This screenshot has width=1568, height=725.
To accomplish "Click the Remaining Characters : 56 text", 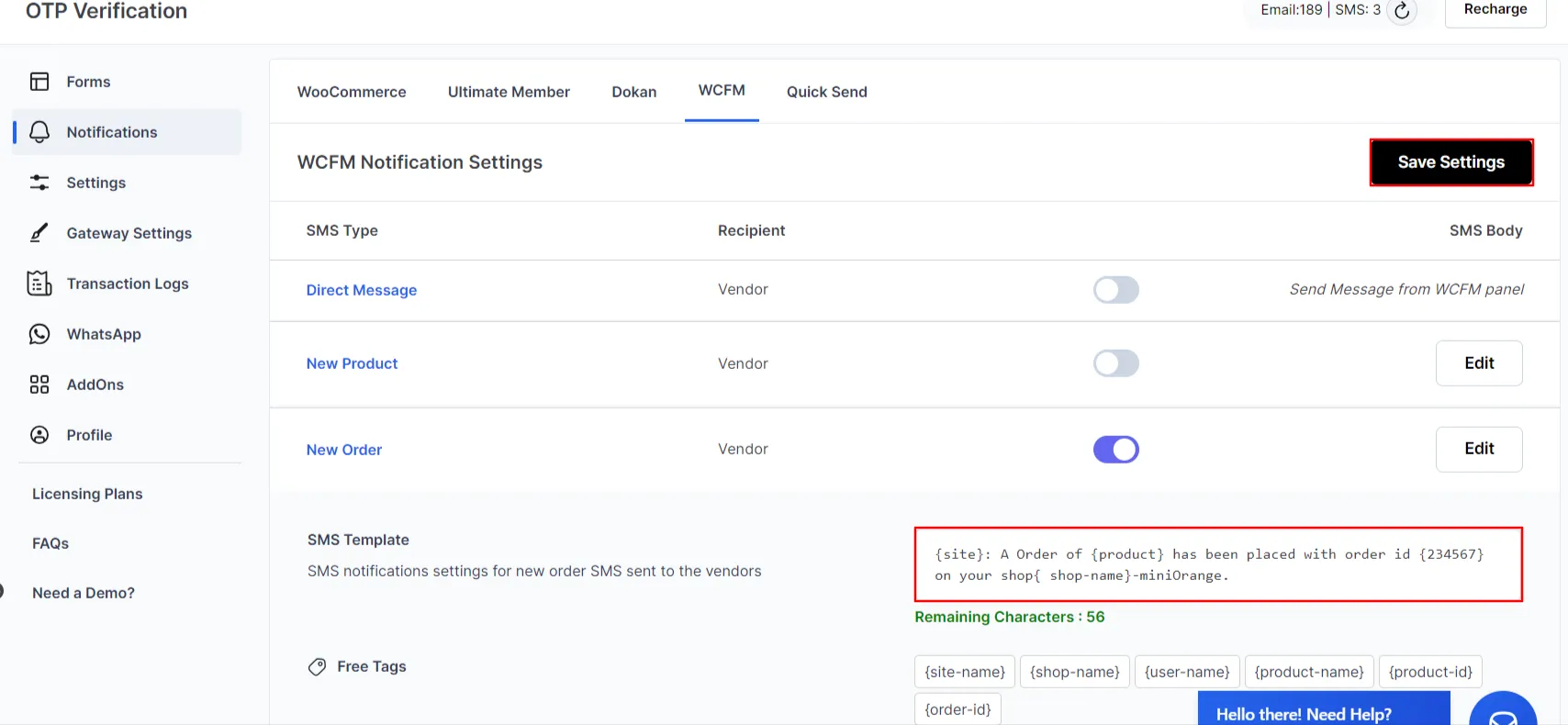I will pyautogui.click(x=1010, y=617).
